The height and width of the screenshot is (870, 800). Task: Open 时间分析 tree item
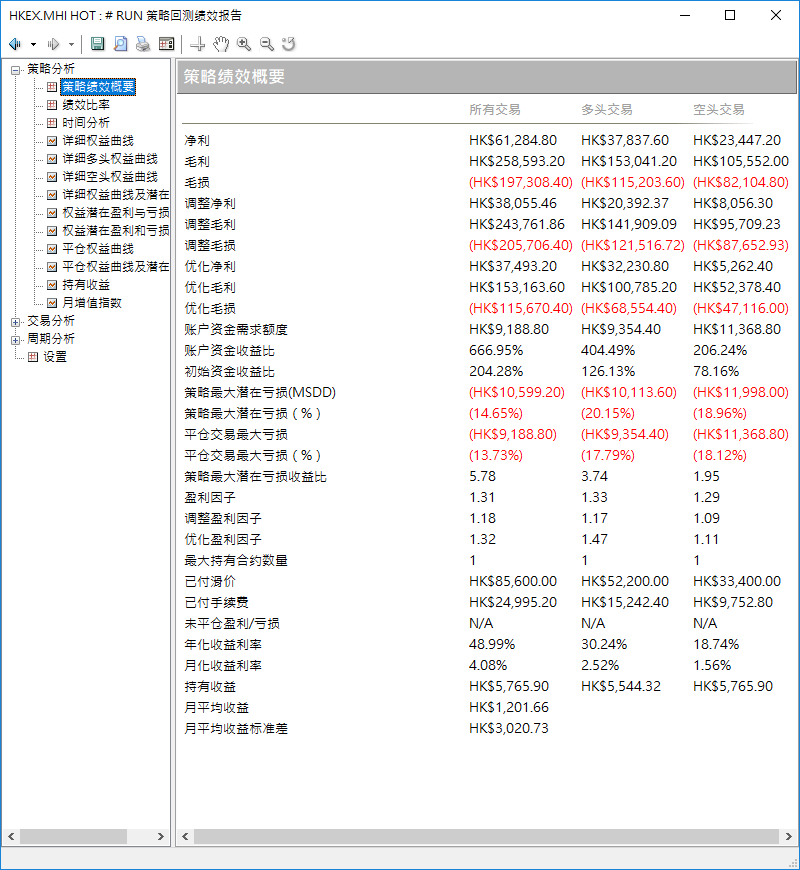[x=86, y=123]
